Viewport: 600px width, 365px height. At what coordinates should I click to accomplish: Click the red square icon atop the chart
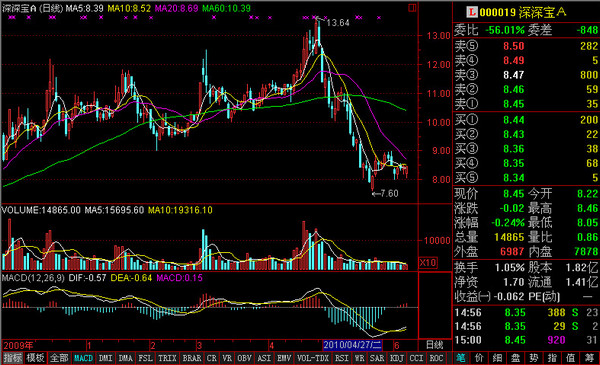click(x=412, y=7)
